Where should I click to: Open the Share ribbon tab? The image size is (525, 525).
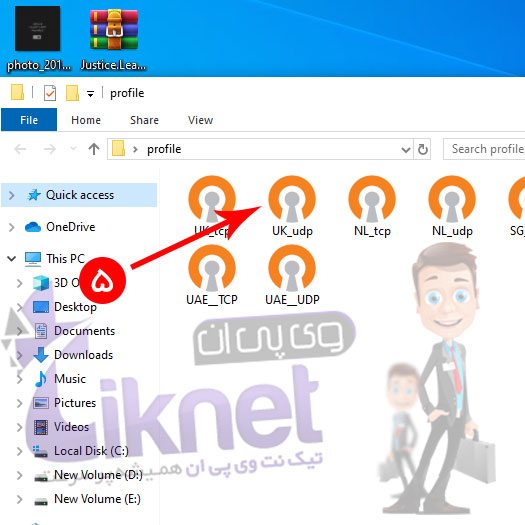tap(144, 120)
